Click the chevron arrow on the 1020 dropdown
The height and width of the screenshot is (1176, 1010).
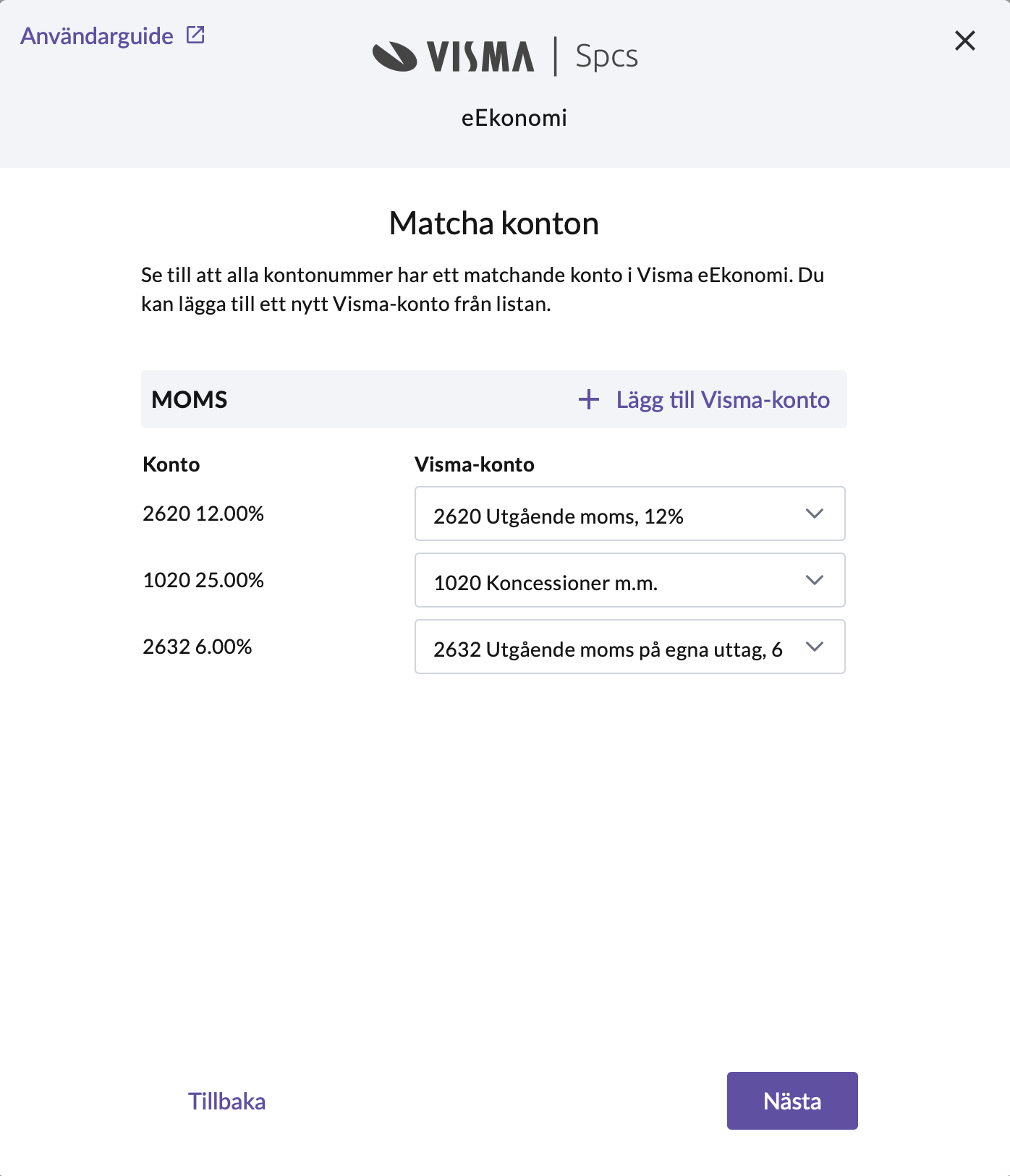pos(815,581)
